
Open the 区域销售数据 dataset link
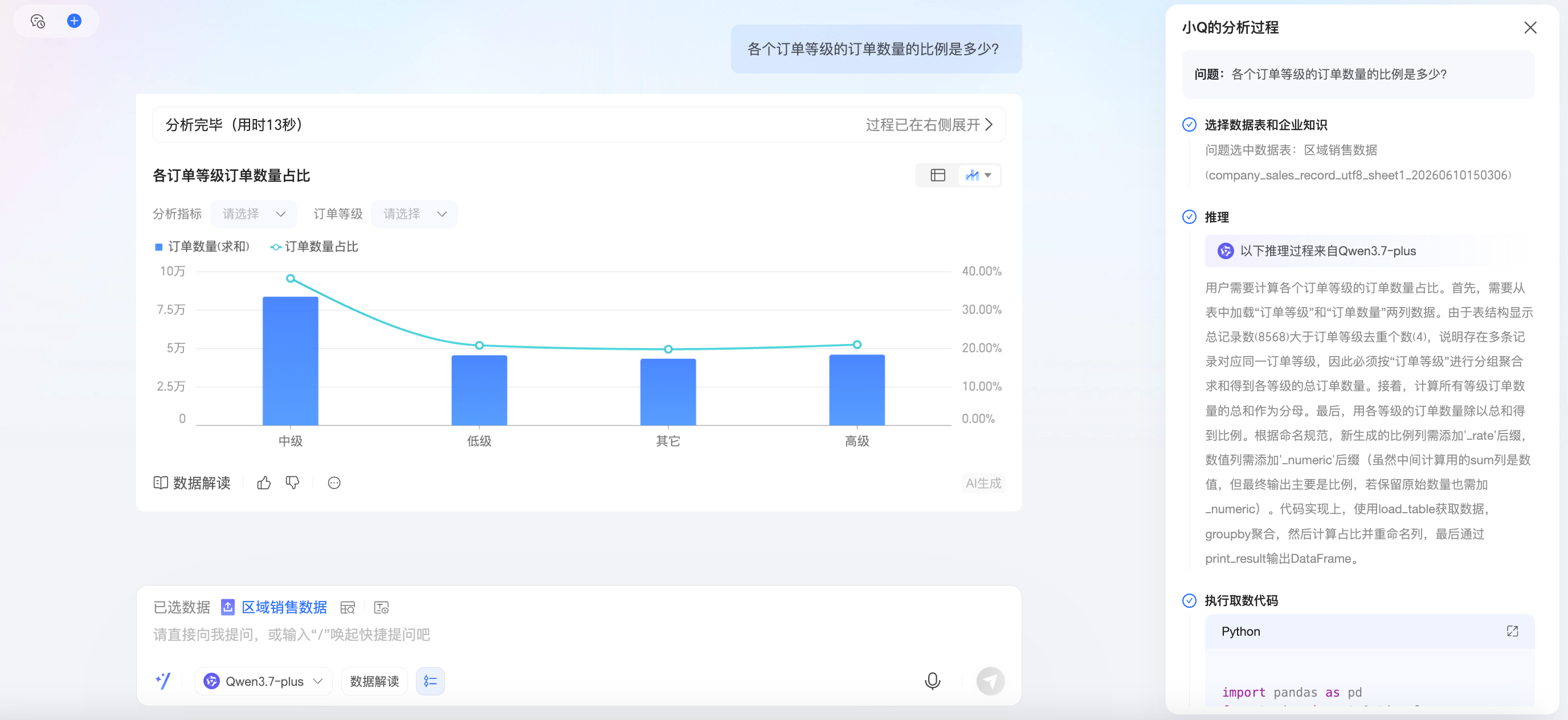coord(284,607)
